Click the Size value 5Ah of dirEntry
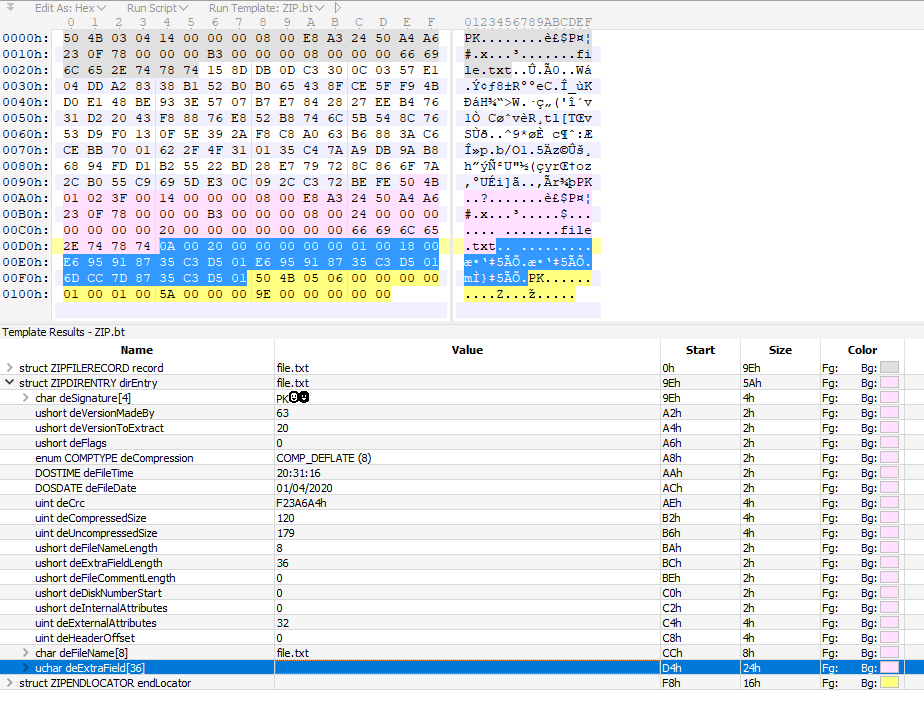Viewport: 924px width, 713px height. (752, 383)
